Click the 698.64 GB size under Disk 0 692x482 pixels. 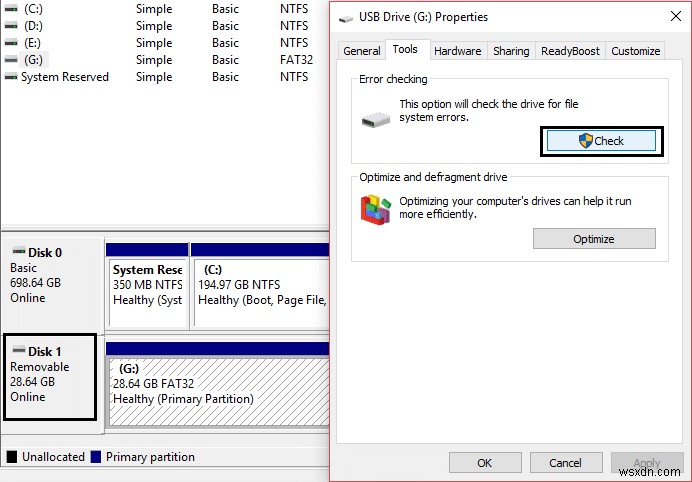click(x=35, y=282)
